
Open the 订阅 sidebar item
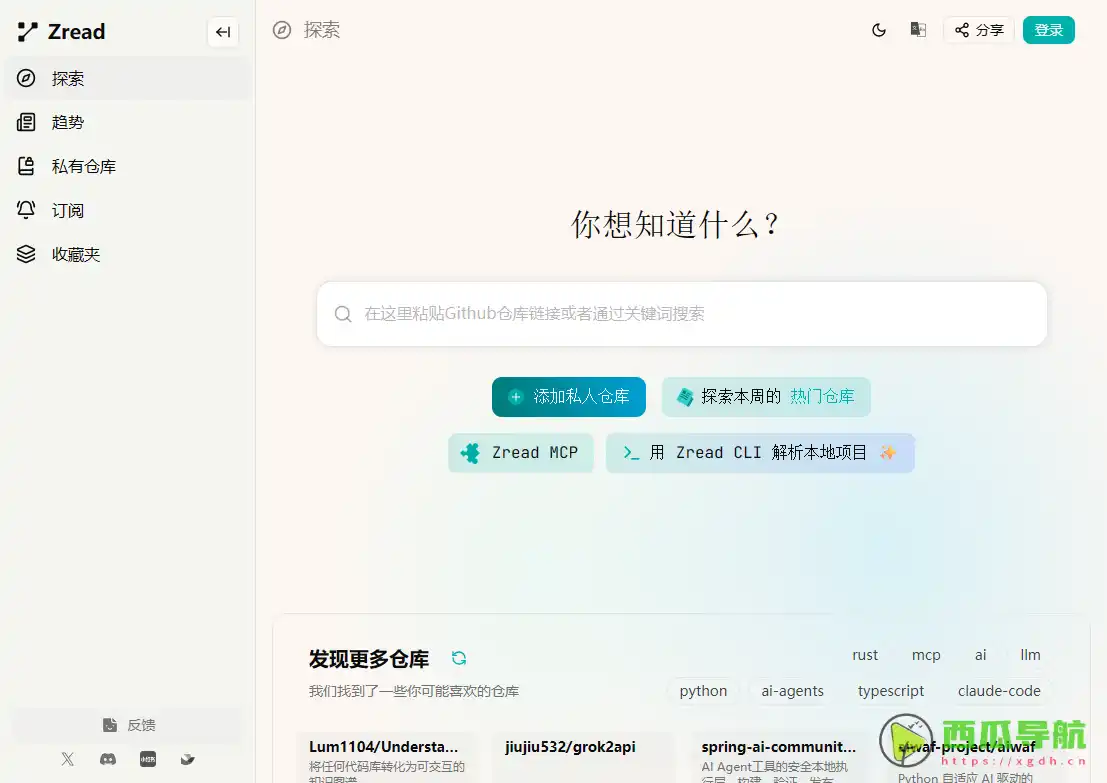[x=128, y=210]
